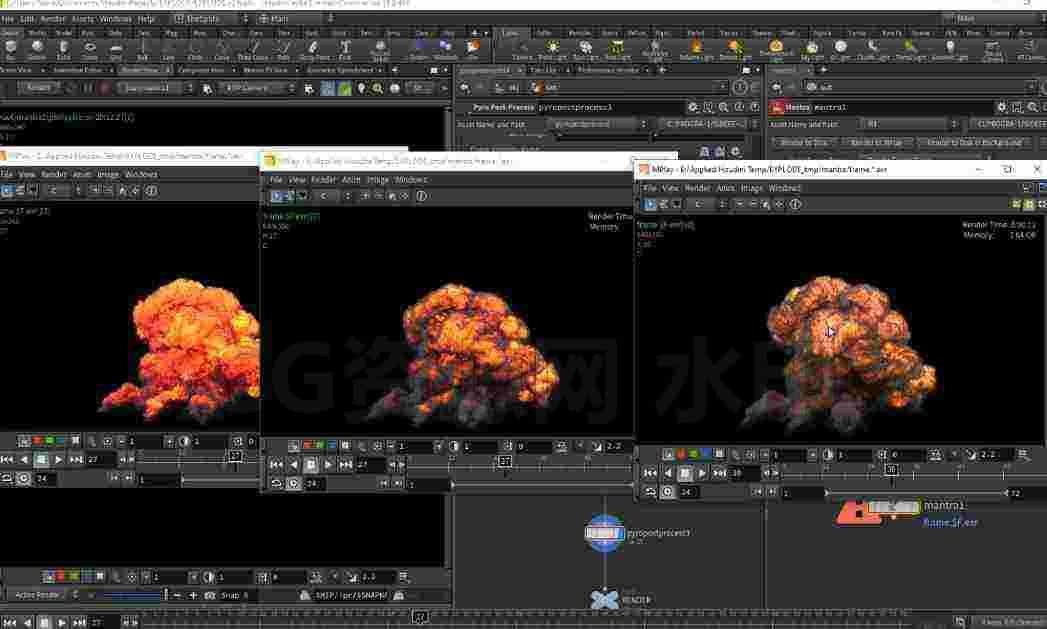Jump to first frame in middle MPlay

click(x=276, y=464)
